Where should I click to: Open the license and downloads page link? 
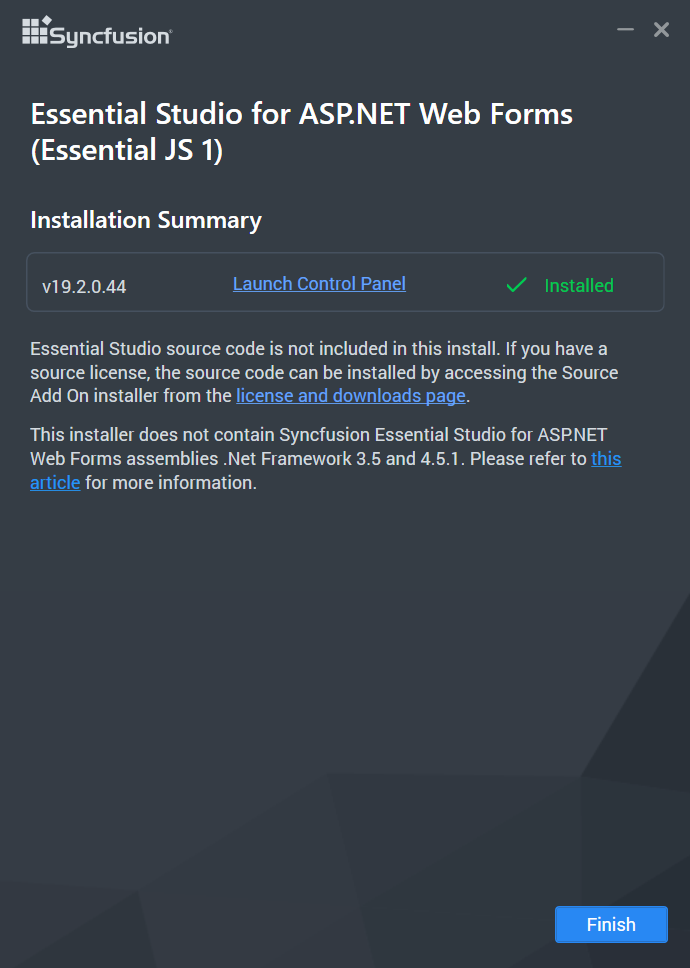350,395
